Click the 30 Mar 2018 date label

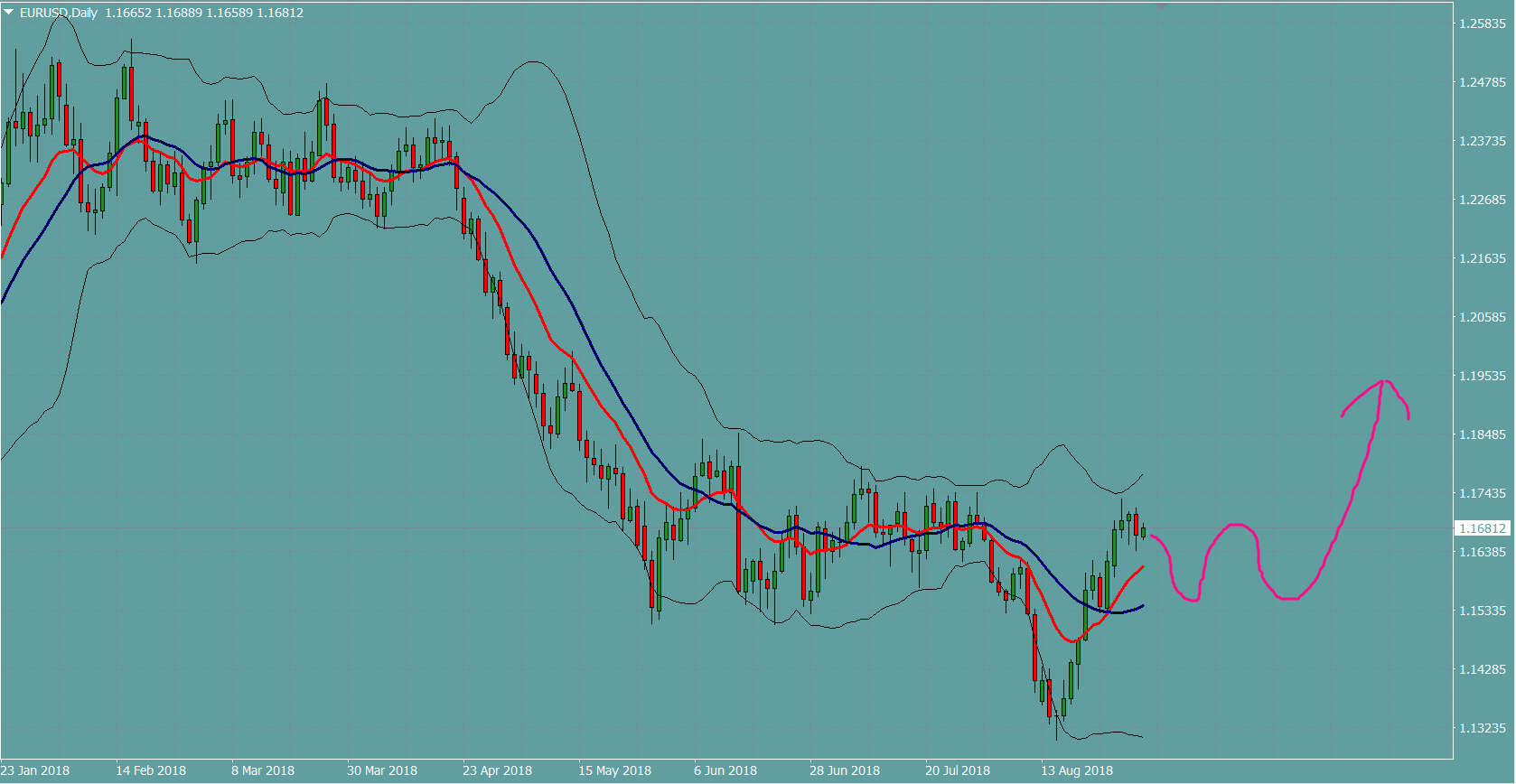[382, 770]
